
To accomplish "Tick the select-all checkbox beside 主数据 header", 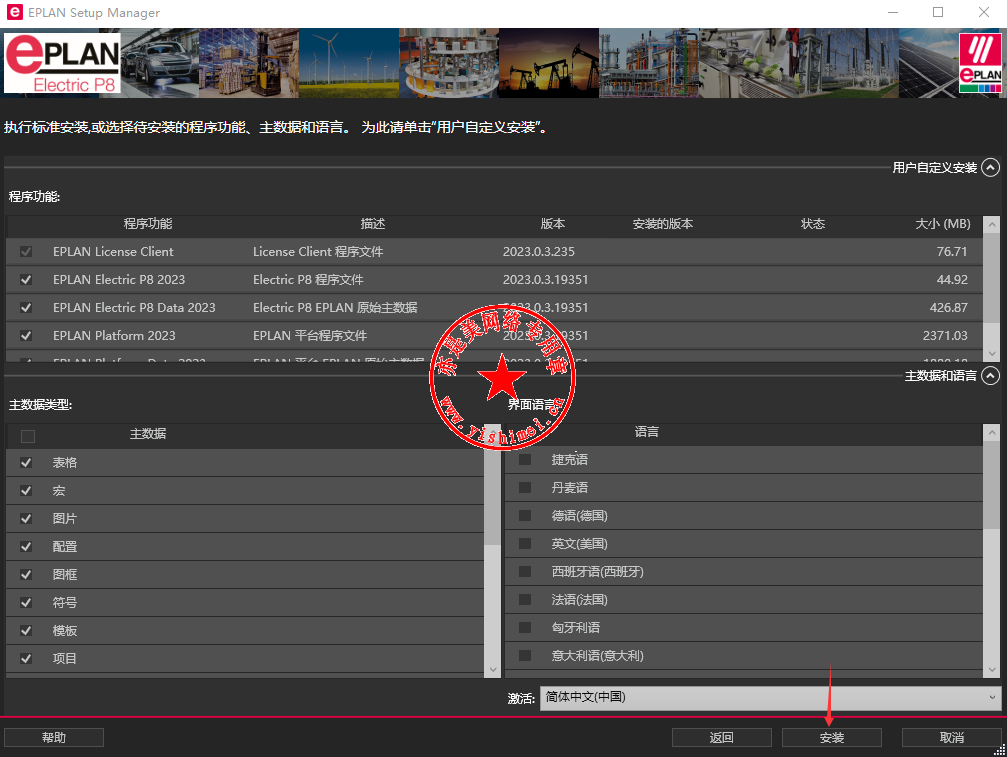I will pyautogui.click(x=28, y=437).
